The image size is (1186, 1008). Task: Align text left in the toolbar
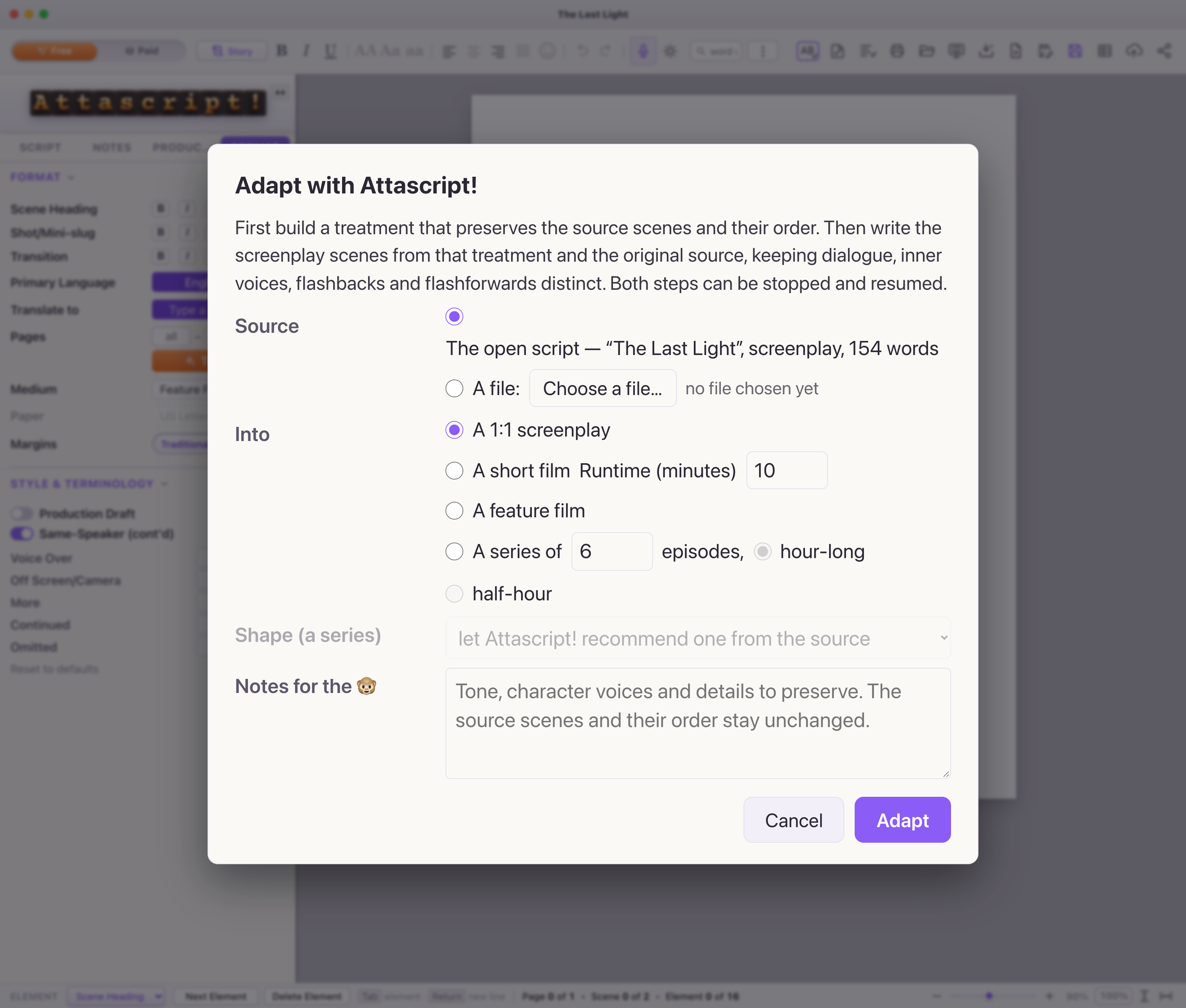point(449,52)
